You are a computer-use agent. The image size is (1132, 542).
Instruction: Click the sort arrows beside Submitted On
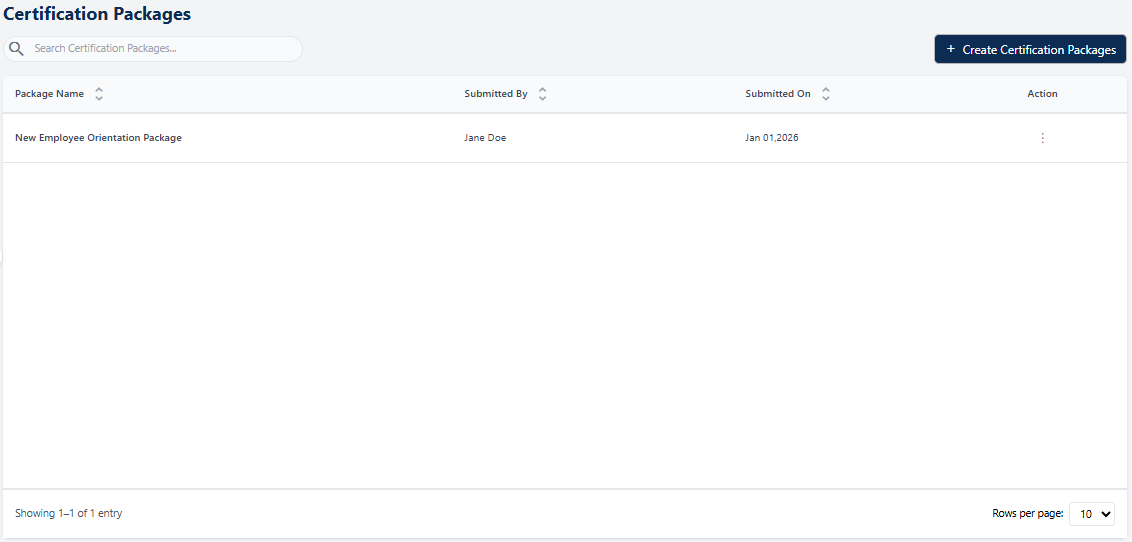coord(825,94)
